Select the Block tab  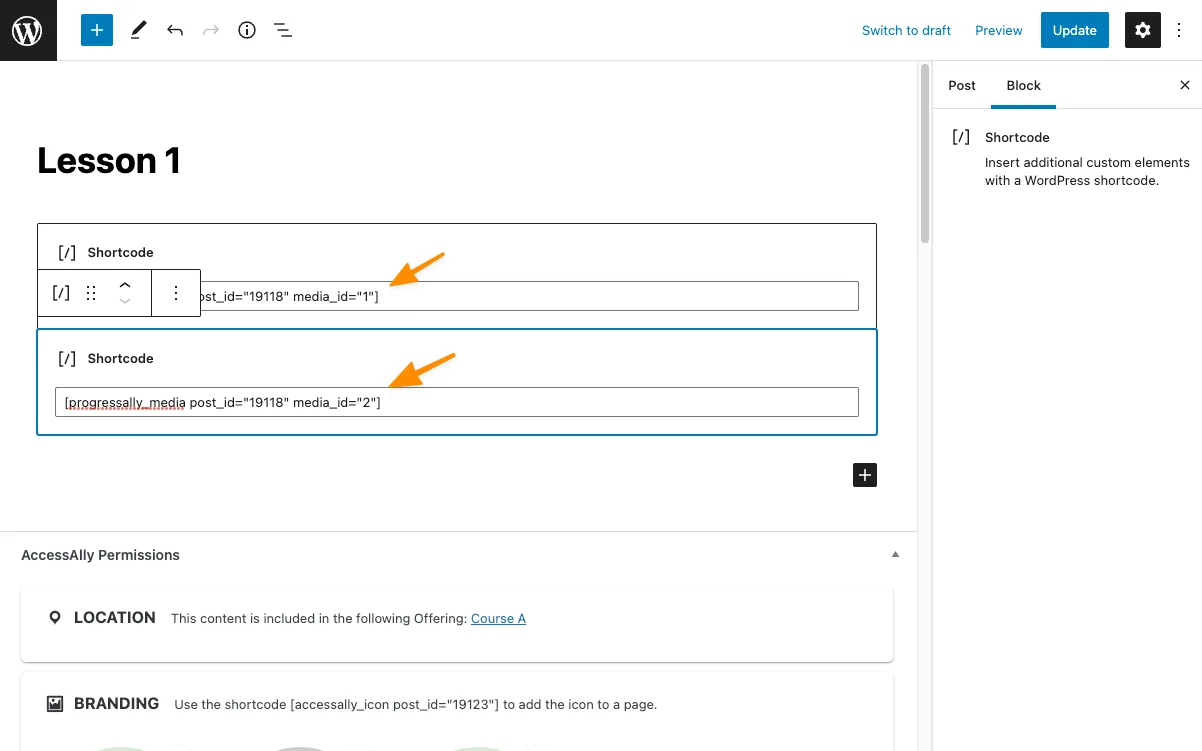coord(1023,85)
